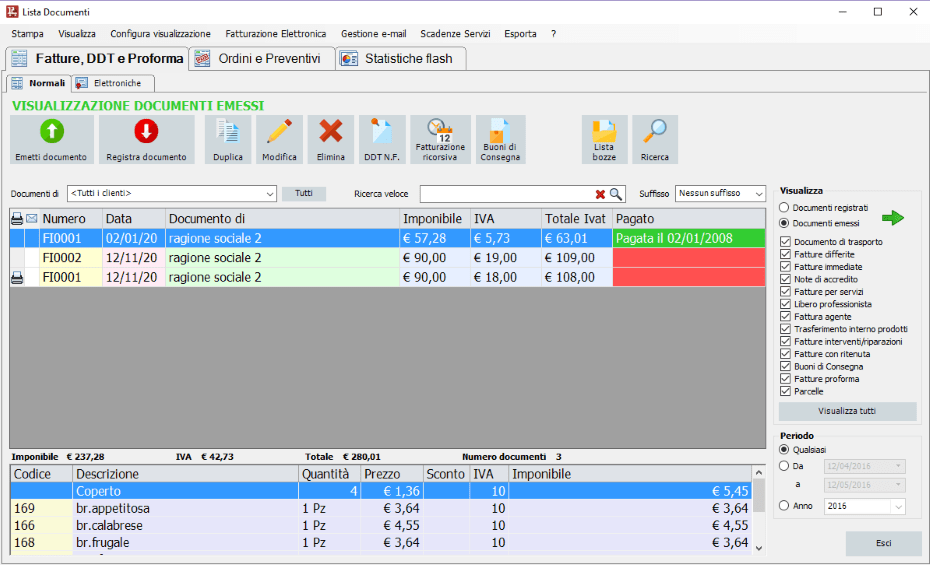Toggle Fatture immediate checkbox
Image resolution: width=930 pixels, height=565 pixels.
(x=785, y=266)
